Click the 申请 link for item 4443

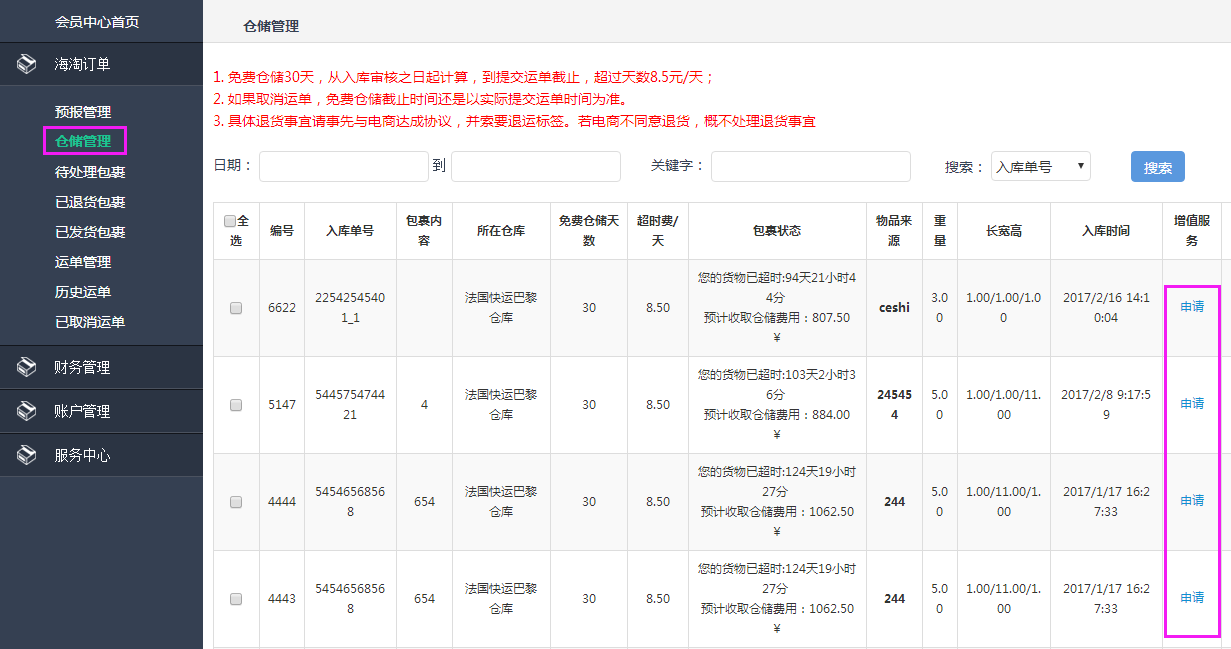coord(1192,598)
